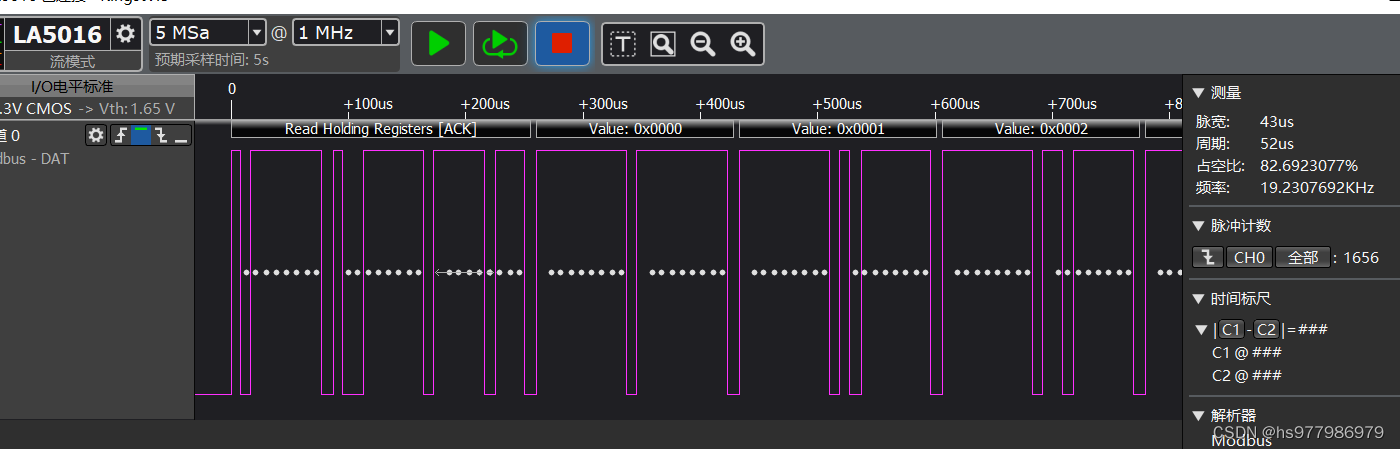Click the +100us timeline marker
1400x449 pixels.
368,104
